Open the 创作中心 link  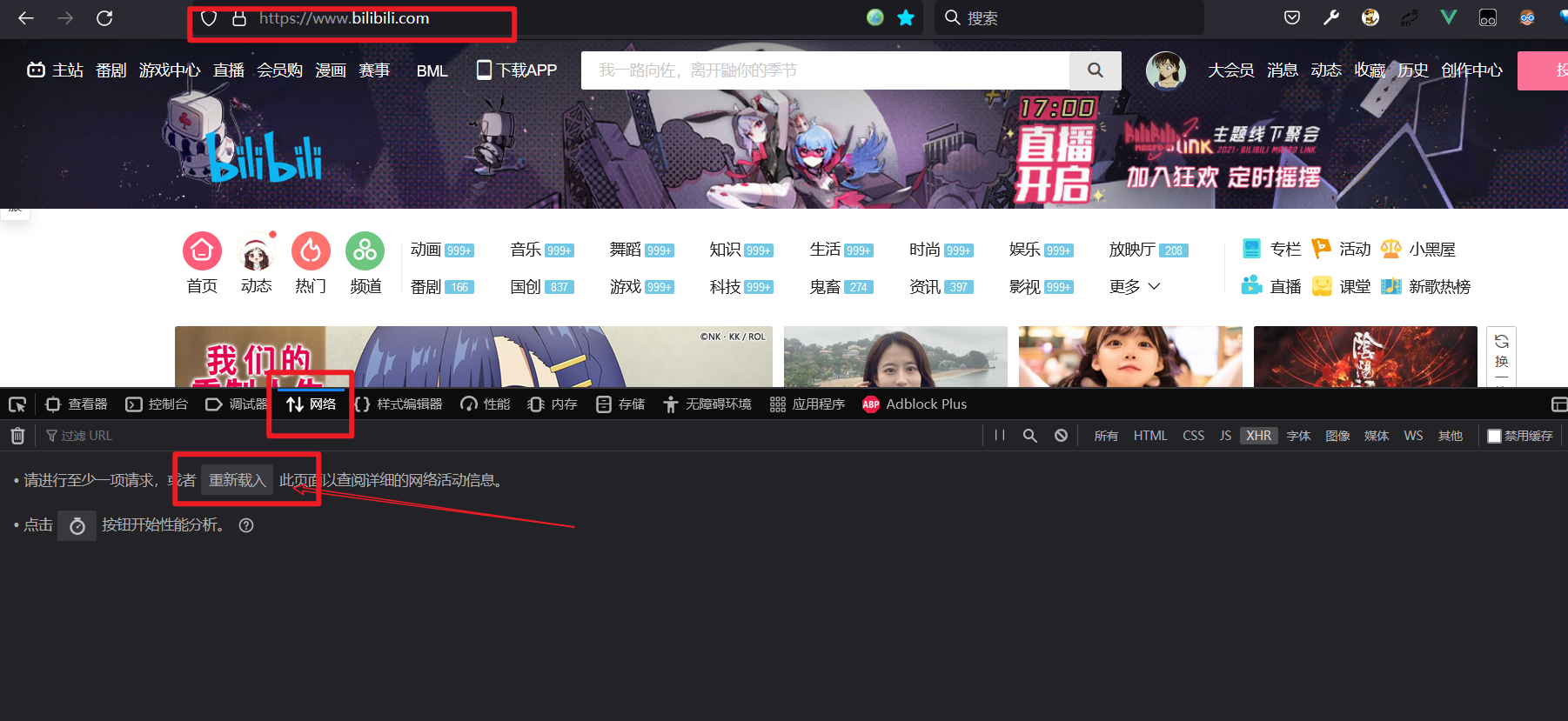1471,70
